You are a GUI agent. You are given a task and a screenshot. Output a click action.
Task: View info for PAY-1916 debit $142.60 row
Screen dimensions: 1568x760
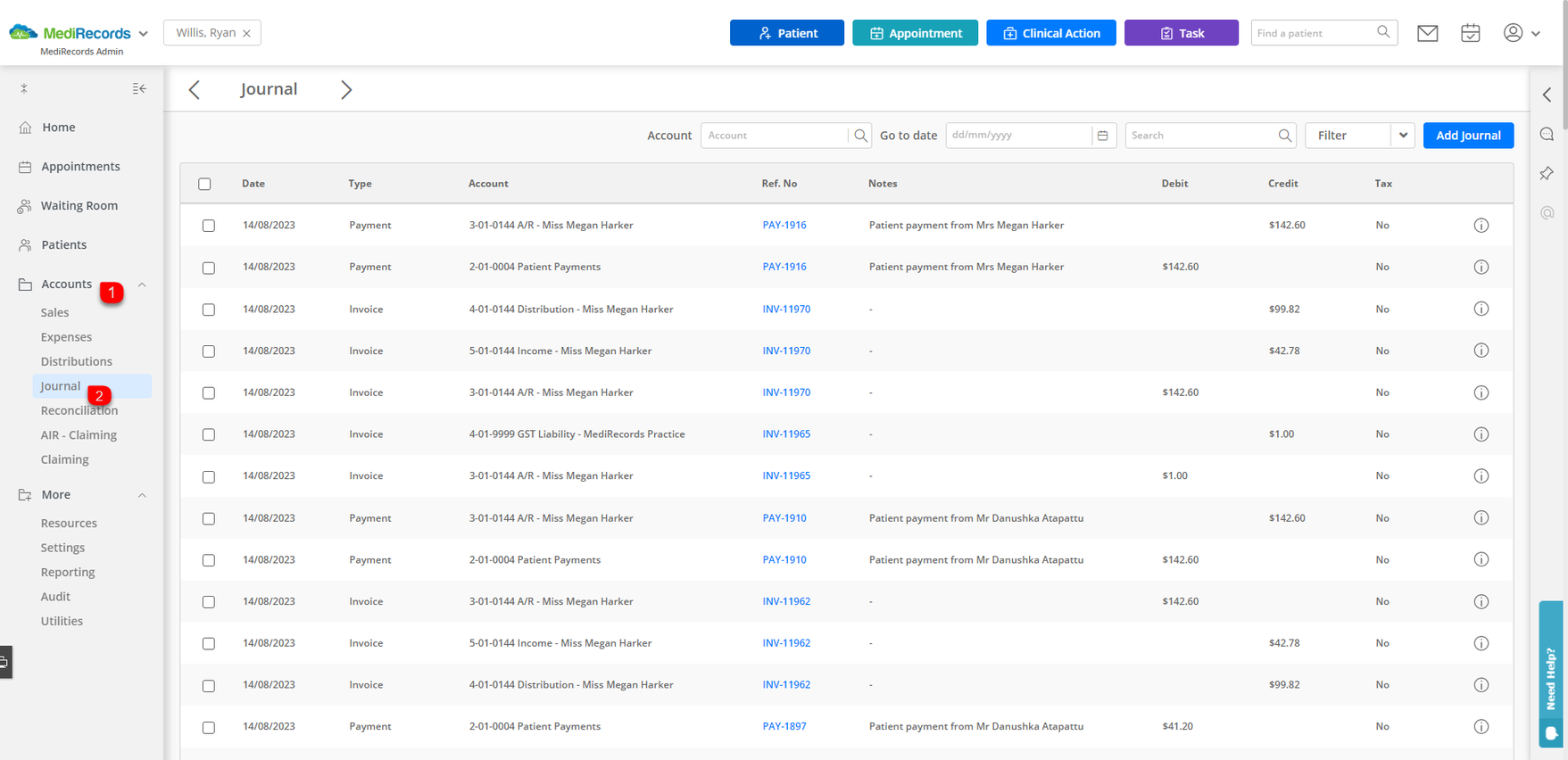[x=1481, y=267]
